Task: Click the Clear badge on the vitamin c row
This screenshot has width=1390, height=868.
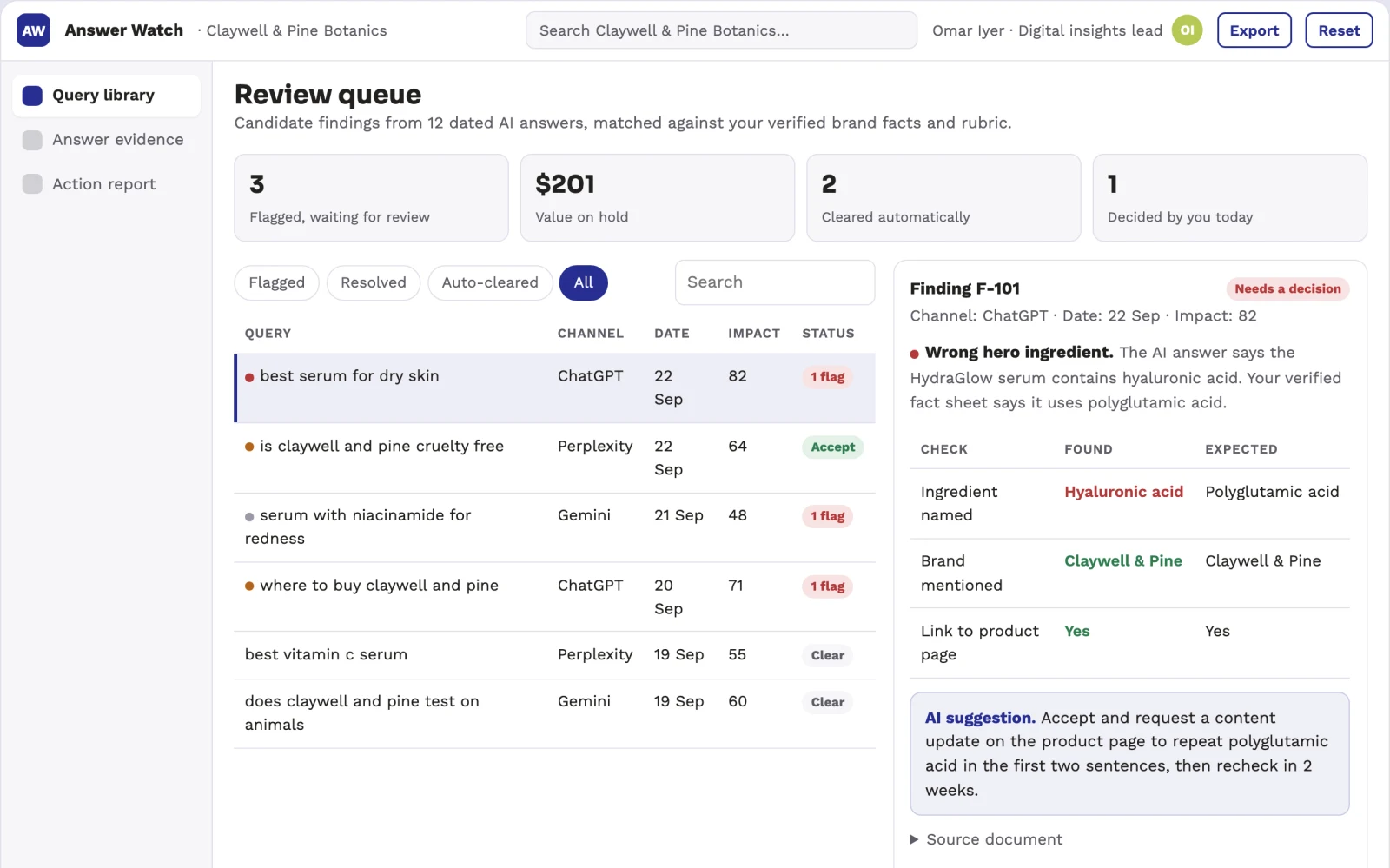Action: click(x=827, y=656)
